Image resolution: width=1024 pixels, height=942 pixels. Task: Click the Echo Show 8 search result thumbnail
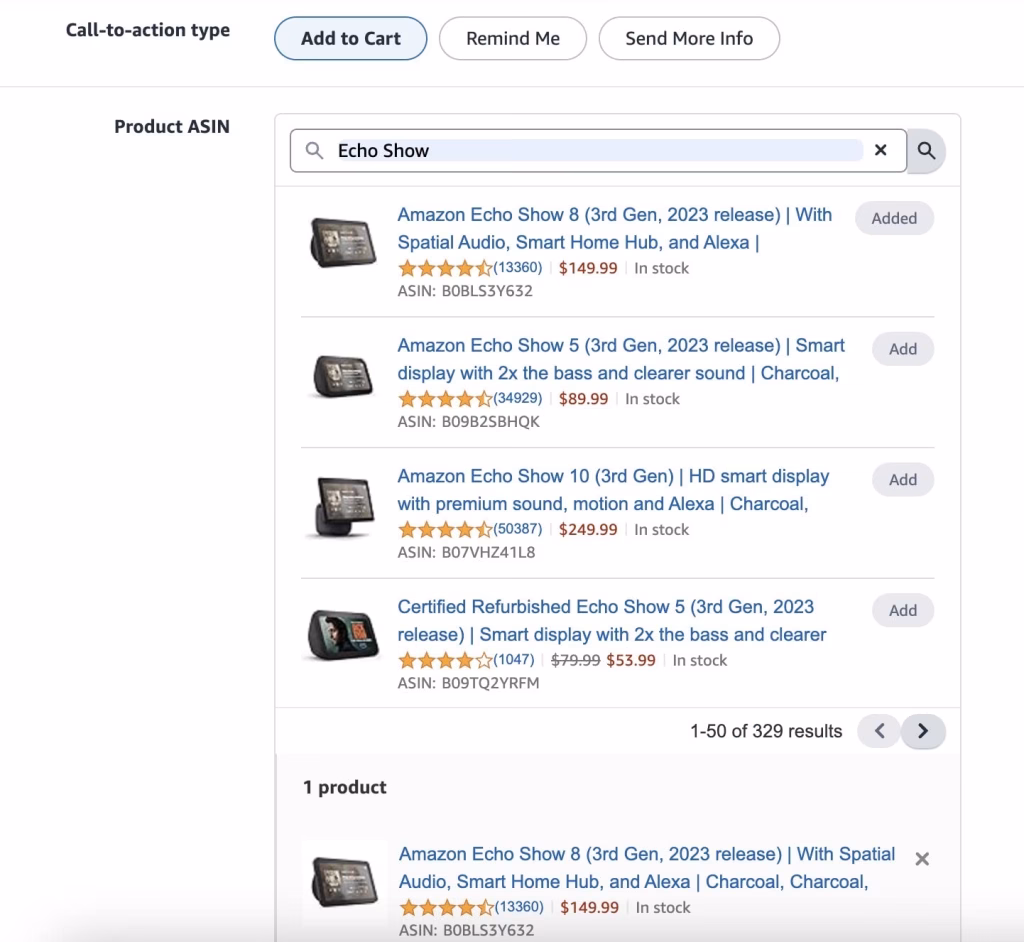pyautogui.click(x=342, y=243)
